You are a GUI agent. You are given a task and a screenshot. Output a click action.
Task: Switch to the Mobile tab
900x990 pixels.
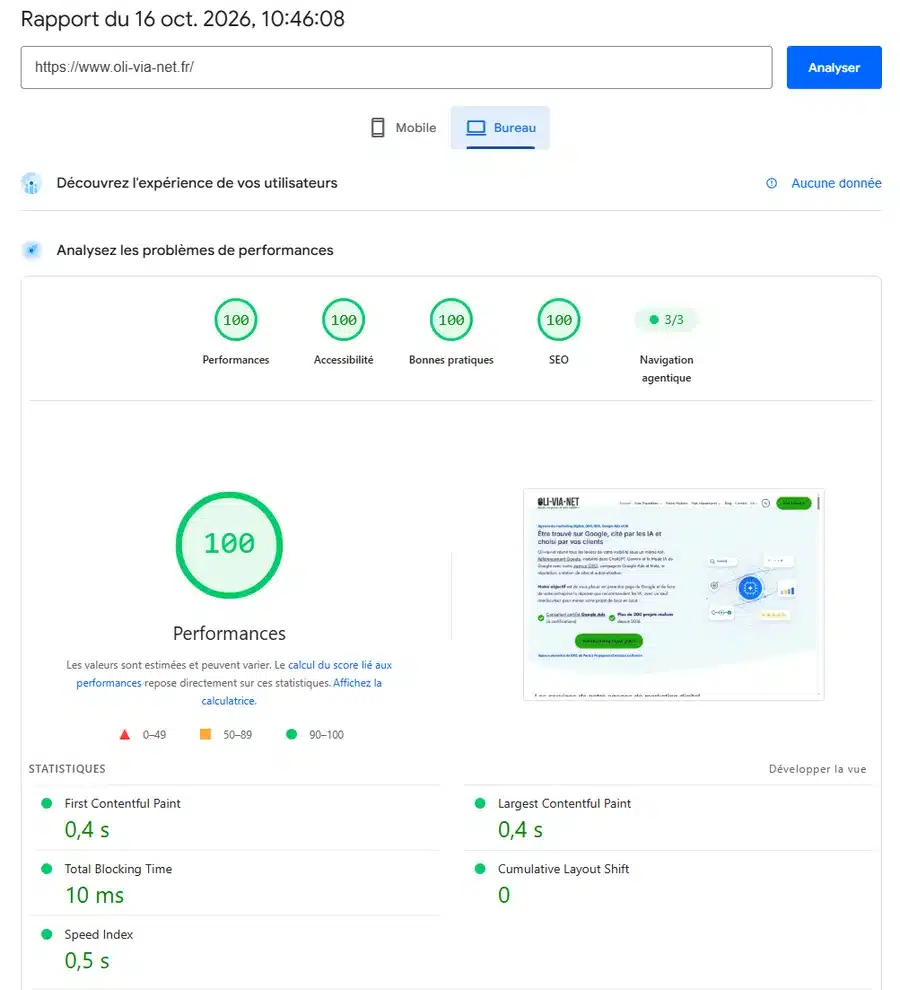tap(404, 128)
